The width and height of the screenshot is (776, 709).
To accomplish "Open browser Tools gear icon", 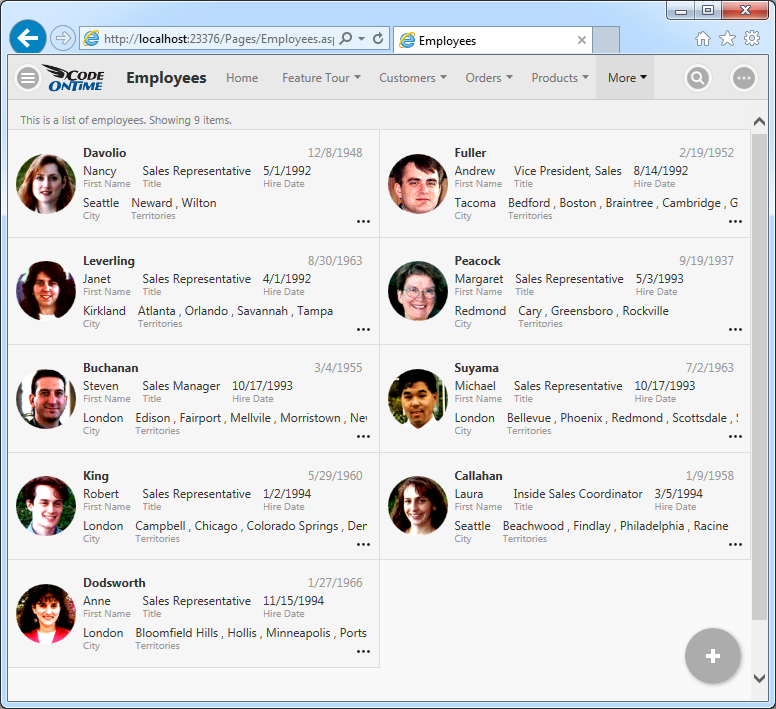I will [x=752, y=38].
